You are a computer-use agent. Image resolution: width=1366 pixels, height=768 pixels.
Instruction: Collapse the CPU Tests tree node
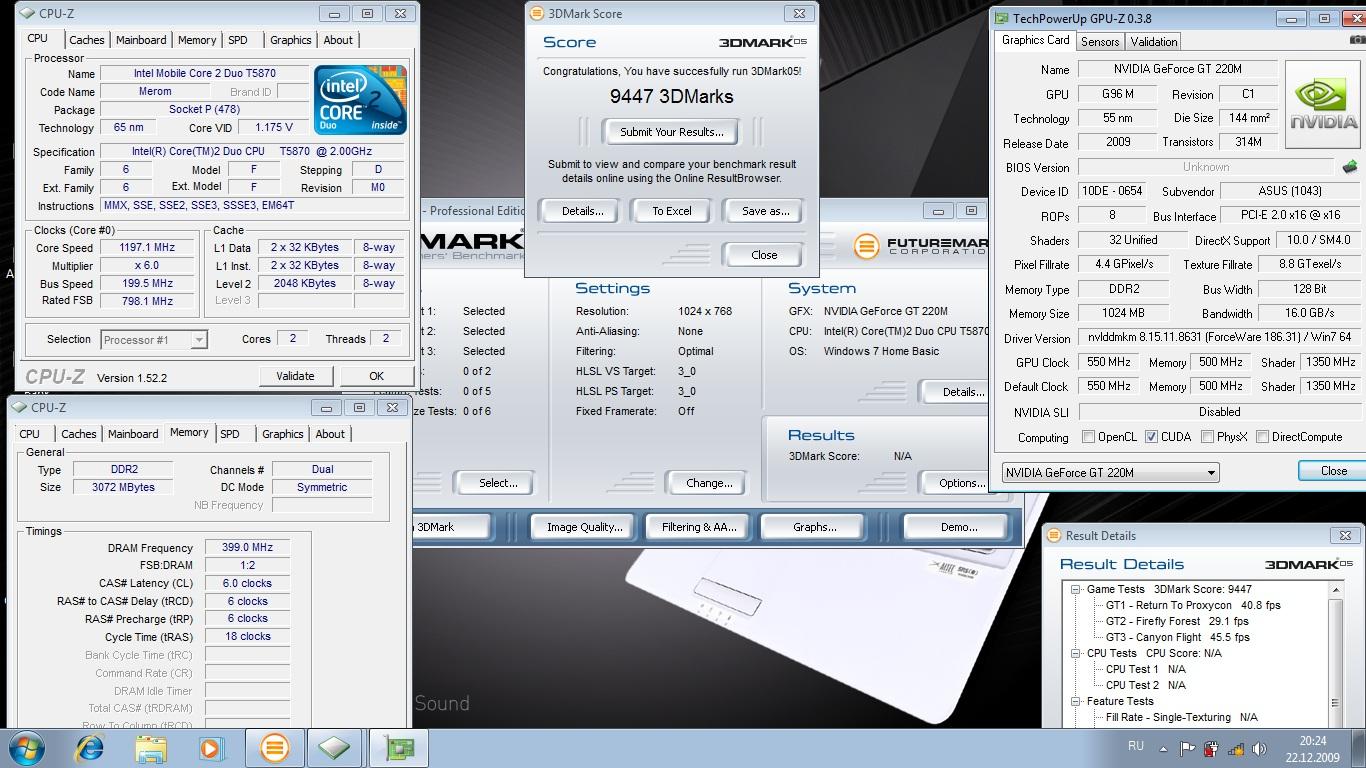pyautogui.click(x=1076, y=653)
